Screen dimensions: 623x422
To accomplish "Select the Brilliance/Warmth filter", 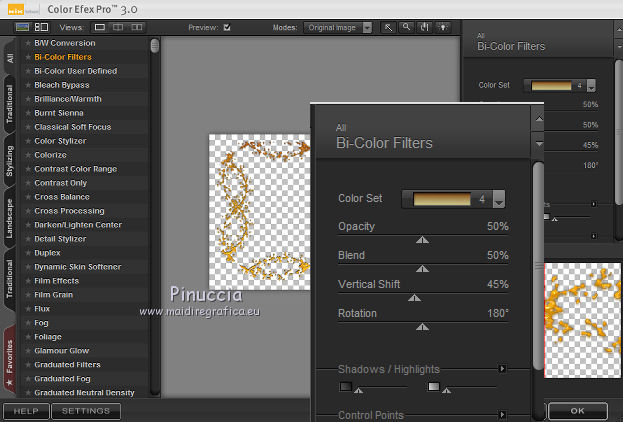I will tap(68, 99).
